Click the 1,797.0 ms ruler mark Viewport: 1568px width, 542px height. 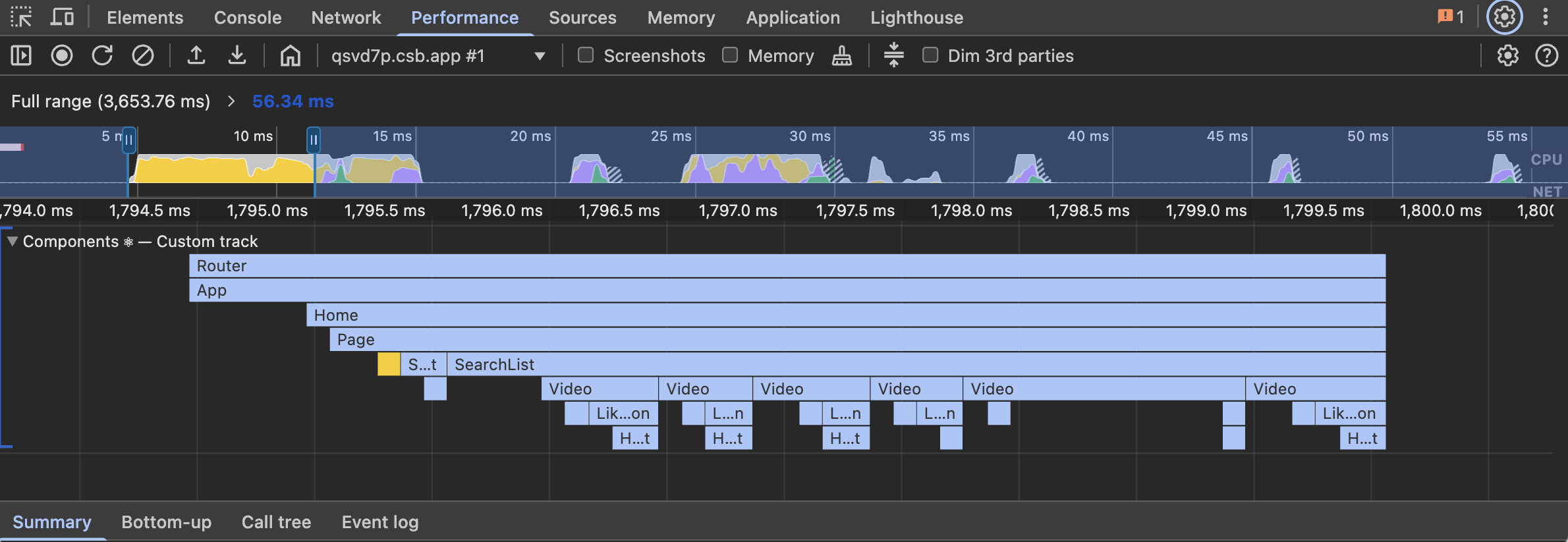pos(738,211)
